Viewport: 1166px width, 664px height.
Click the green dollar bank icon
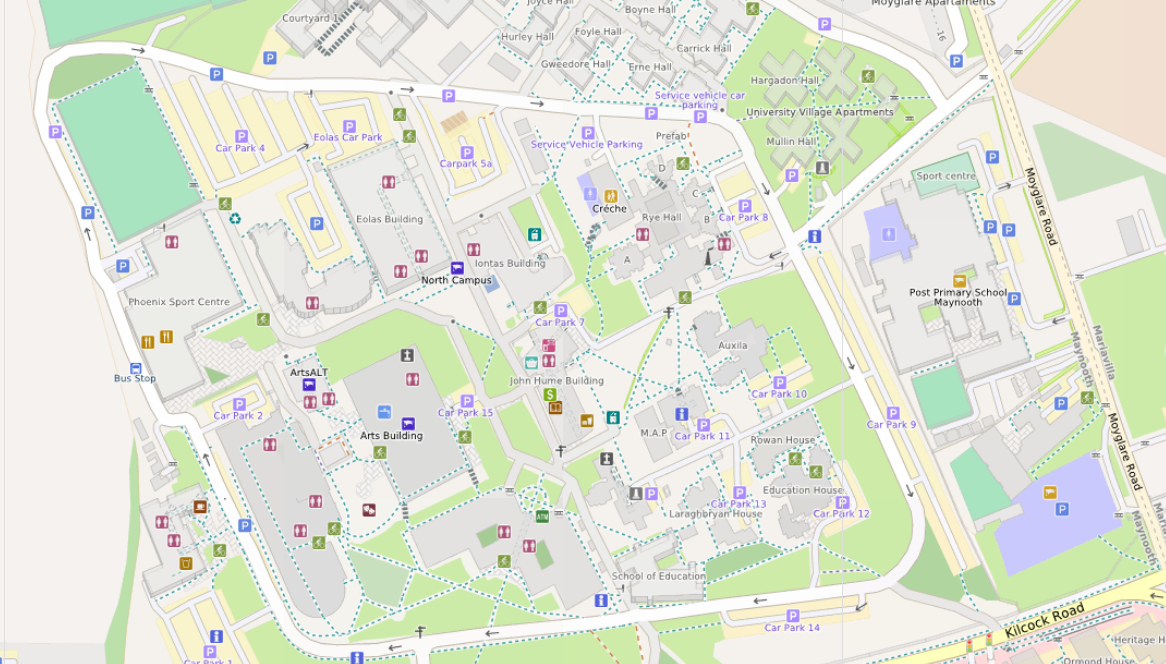[550, 394]
